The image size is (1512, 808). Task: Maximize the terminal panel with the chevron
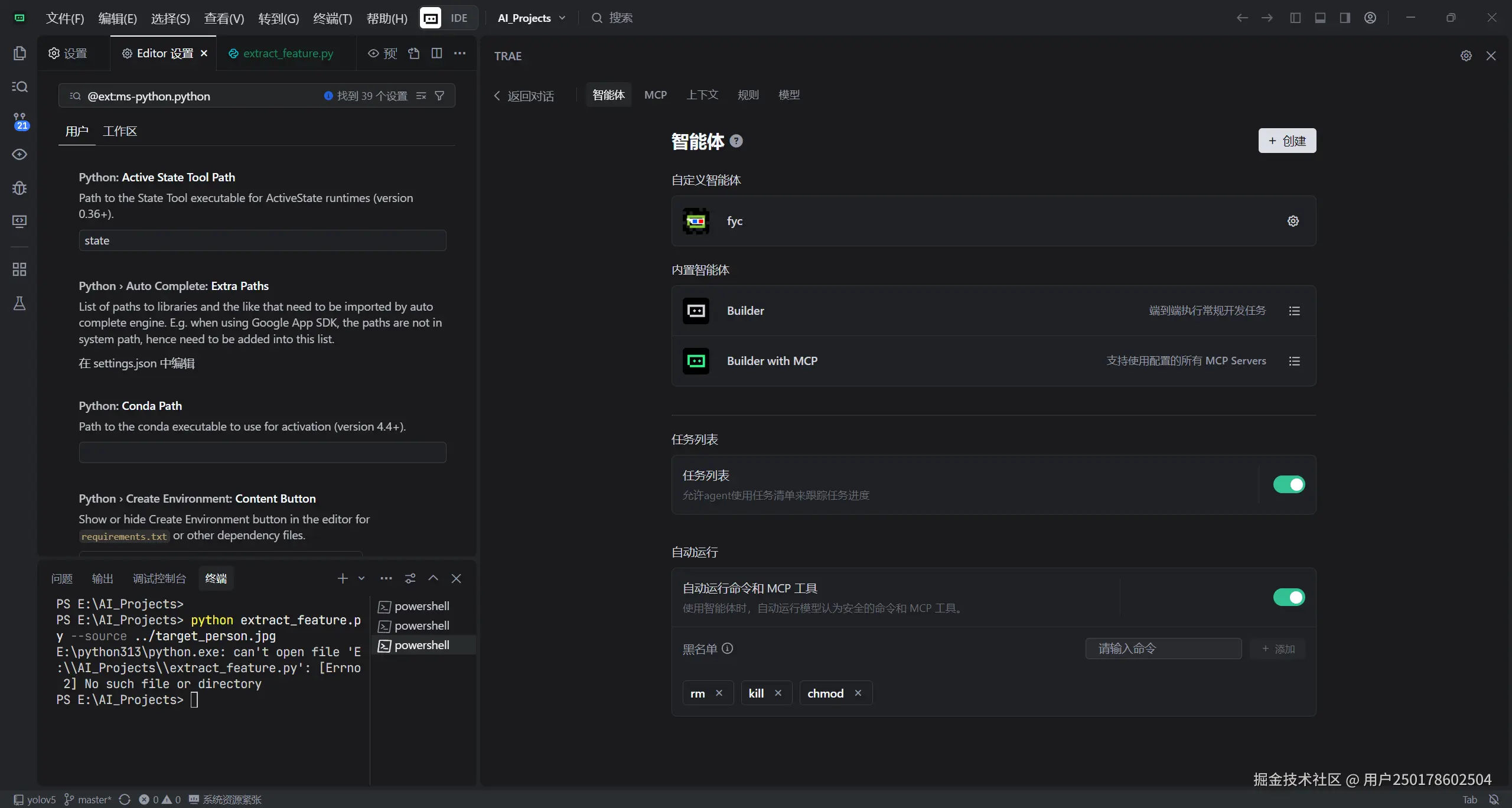tap(433, 578)
